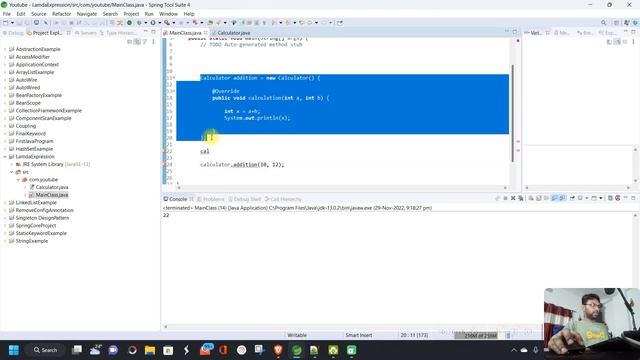Minimize the editor area
The width and height of the screenshot is (640, 360).
(x=507, y=32)
